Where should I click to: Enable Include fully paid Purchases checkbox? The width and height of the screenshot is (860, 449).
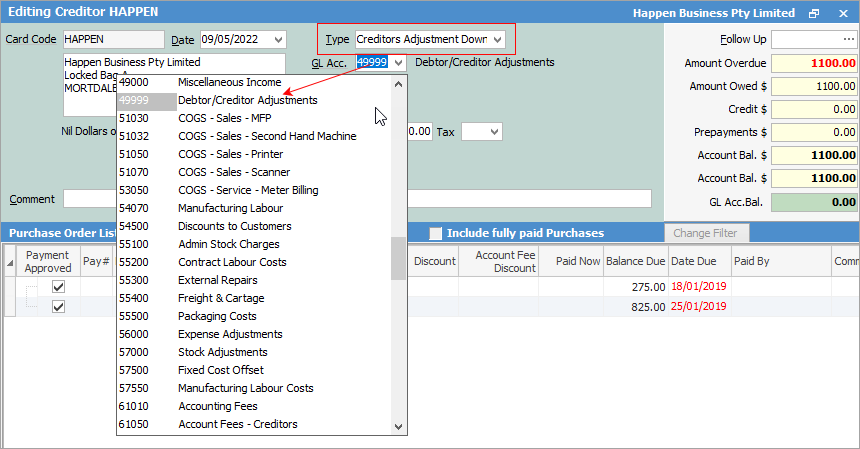(435, 233)
